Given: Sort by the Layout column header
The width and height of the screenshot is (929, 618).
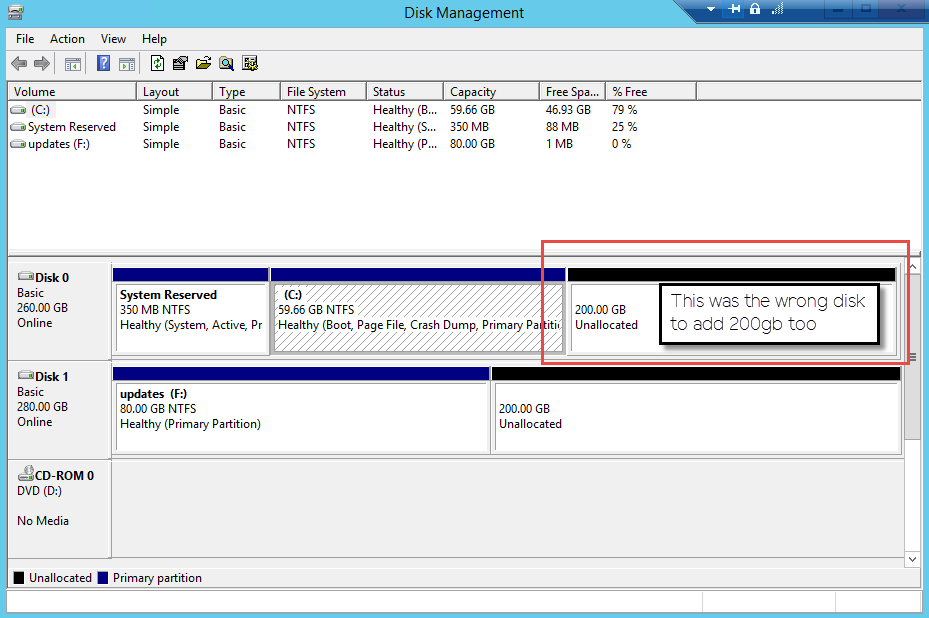Looking at the screenshot, I should tap(174, 92).
